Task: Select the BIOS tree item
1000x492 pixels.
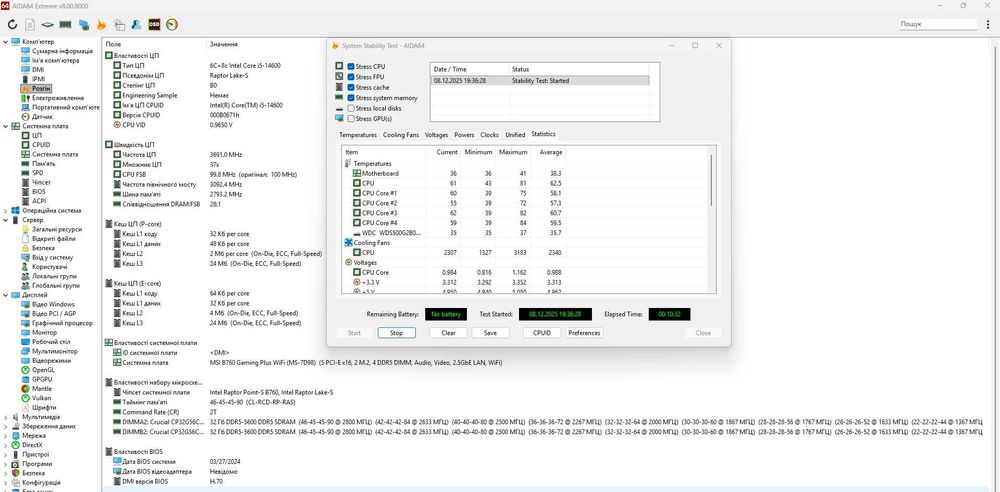Action: 38,191
